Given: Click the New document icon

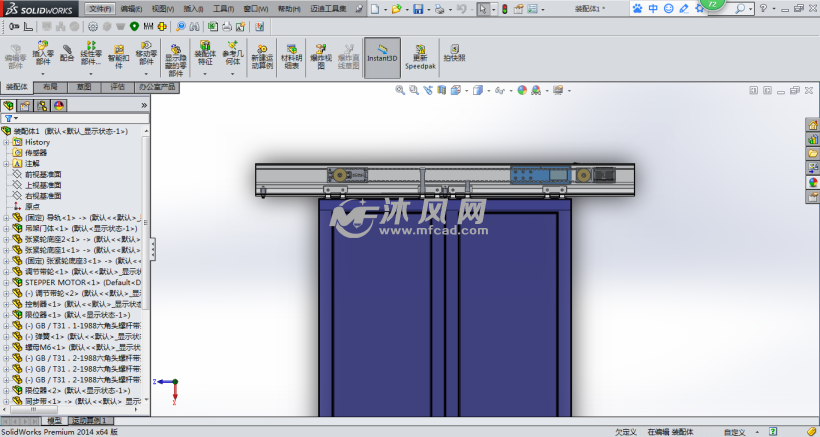Looking at the screenshot, I should pos(375,9).
